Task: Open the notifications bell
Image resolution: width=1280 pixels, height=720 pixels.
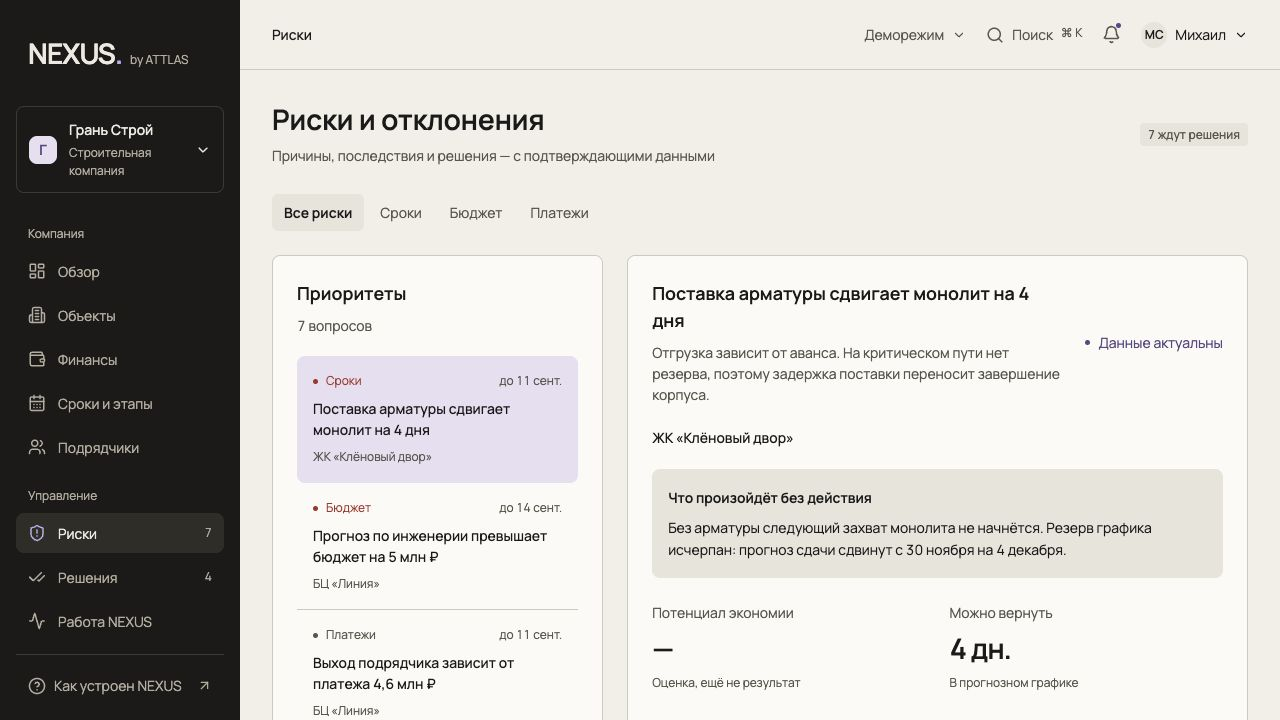Action: tap(1111, 35)
